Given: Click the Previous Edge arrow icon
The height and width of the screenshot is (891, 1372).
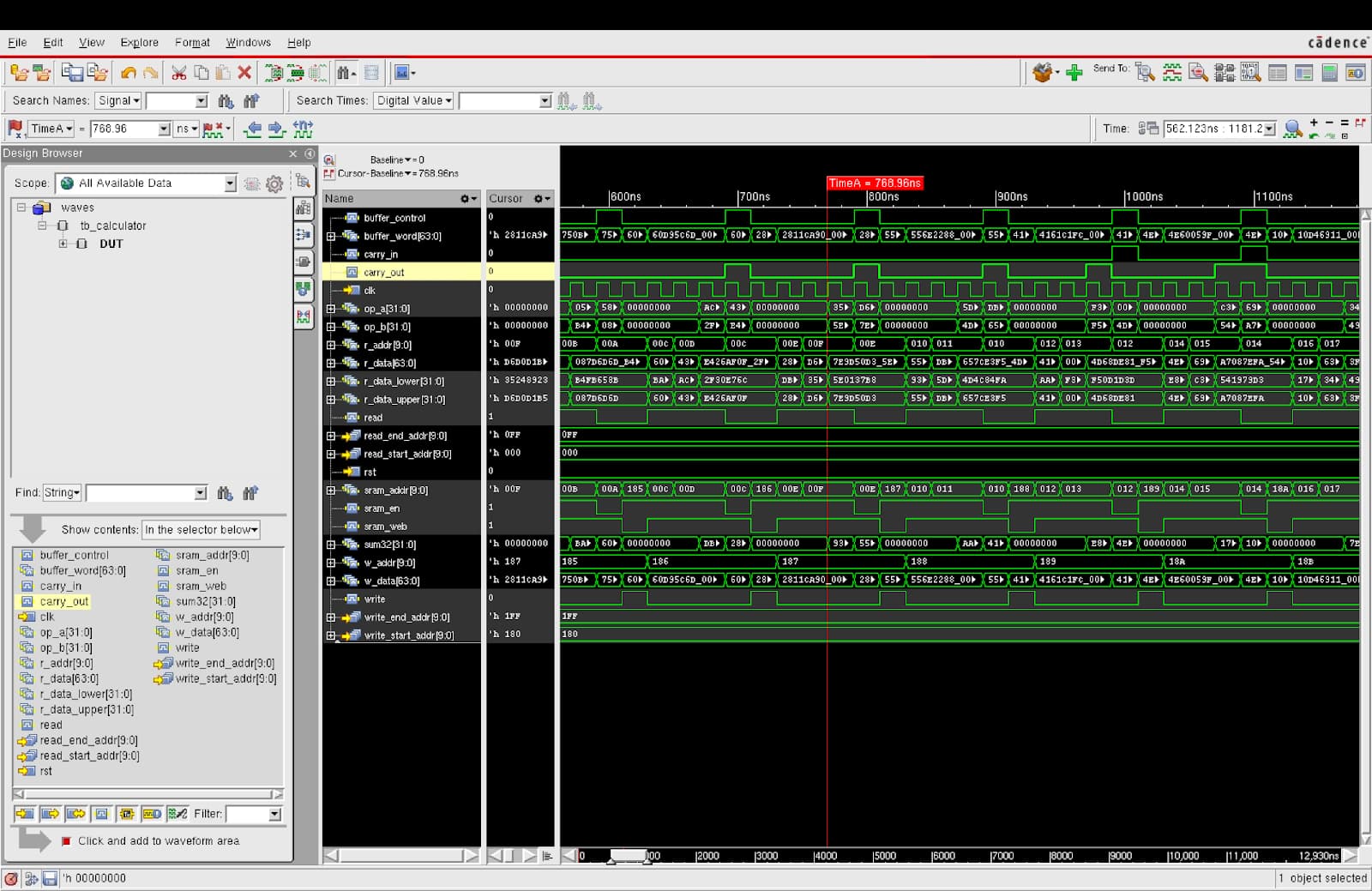Looking at the screenshot, I should tap(252, 129).
